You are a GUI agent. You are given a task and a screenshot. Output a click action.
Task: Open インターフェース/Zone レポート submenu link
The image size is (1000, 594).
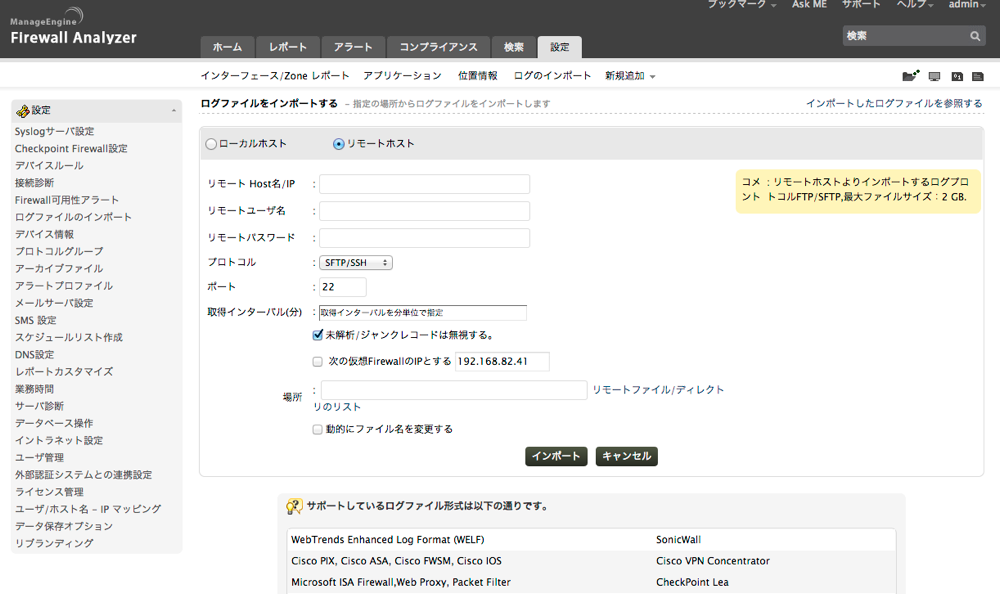click(275, 76)
